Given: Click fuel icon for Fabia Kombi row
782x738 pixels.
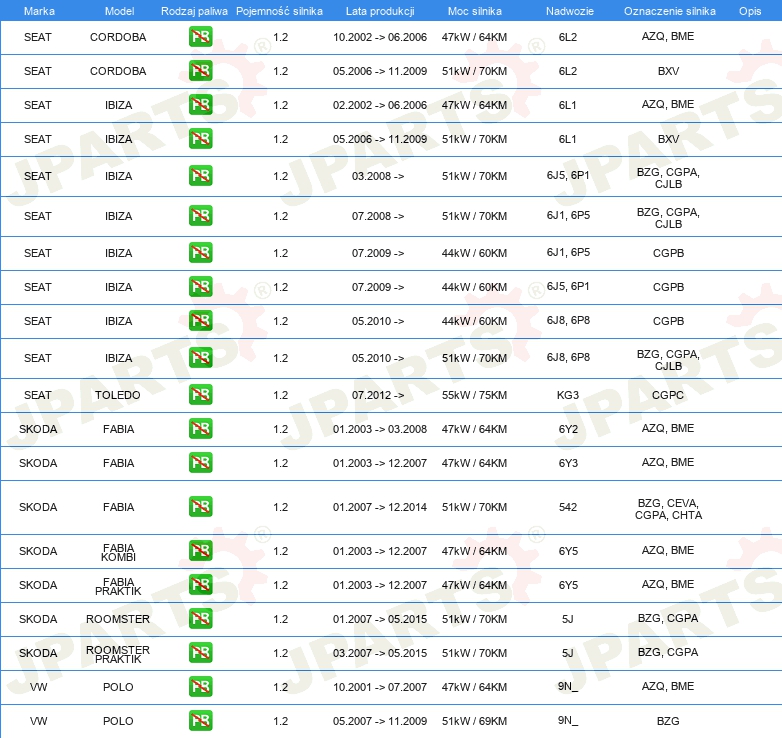Looking at the screenshot, I should tap(200, 551).
